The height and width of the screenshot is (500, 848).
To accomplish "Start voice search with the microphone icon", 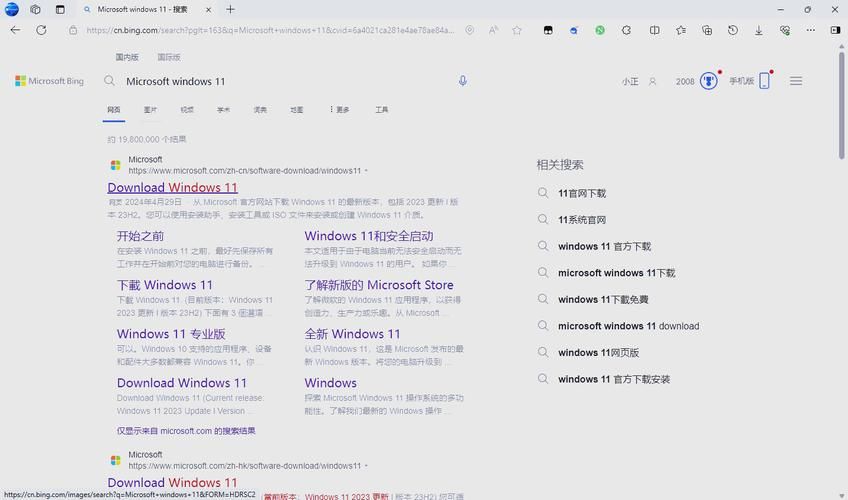I will (462, 81).
